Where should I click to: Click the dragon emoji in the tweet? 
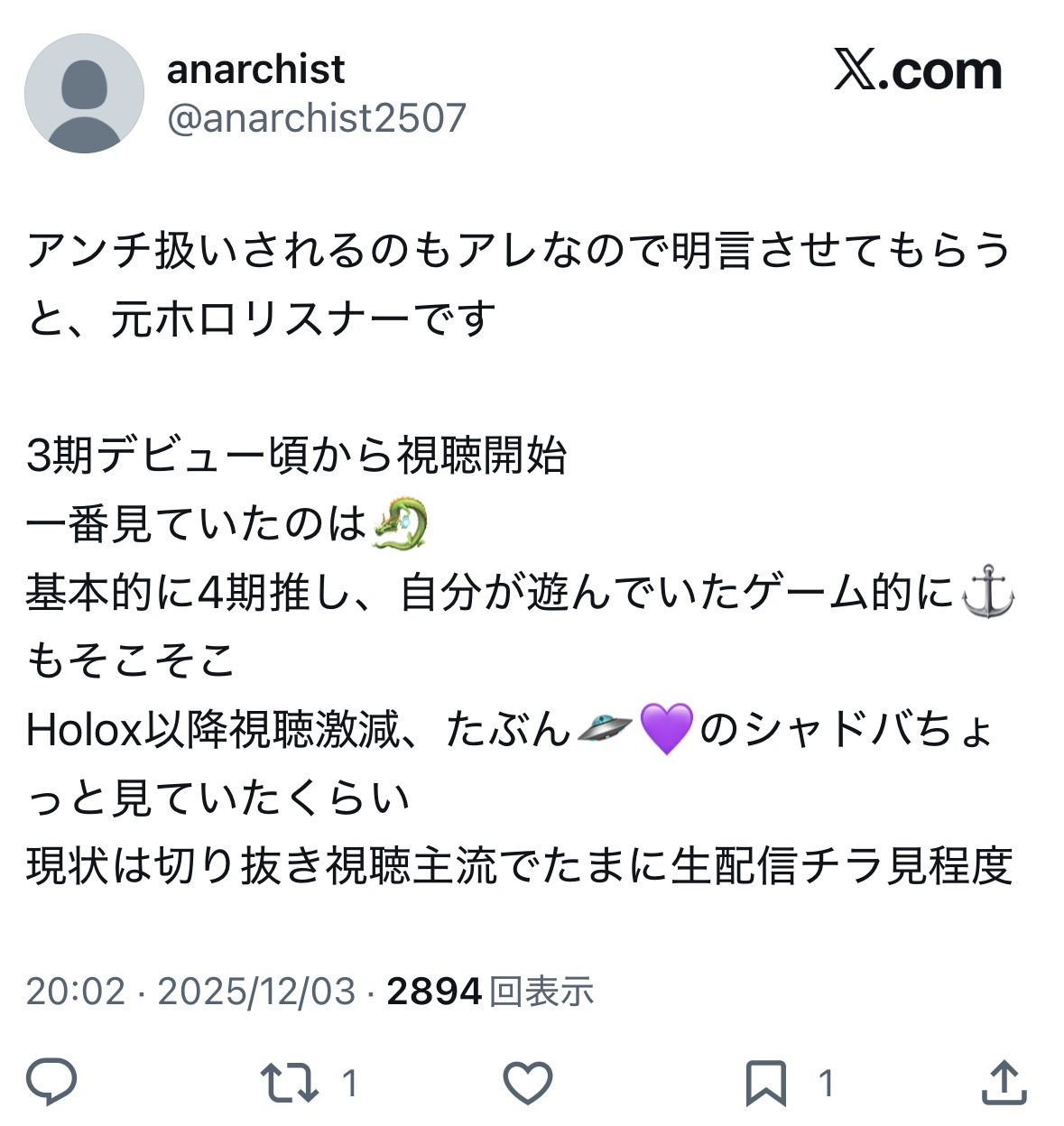(x=400, y=524)
